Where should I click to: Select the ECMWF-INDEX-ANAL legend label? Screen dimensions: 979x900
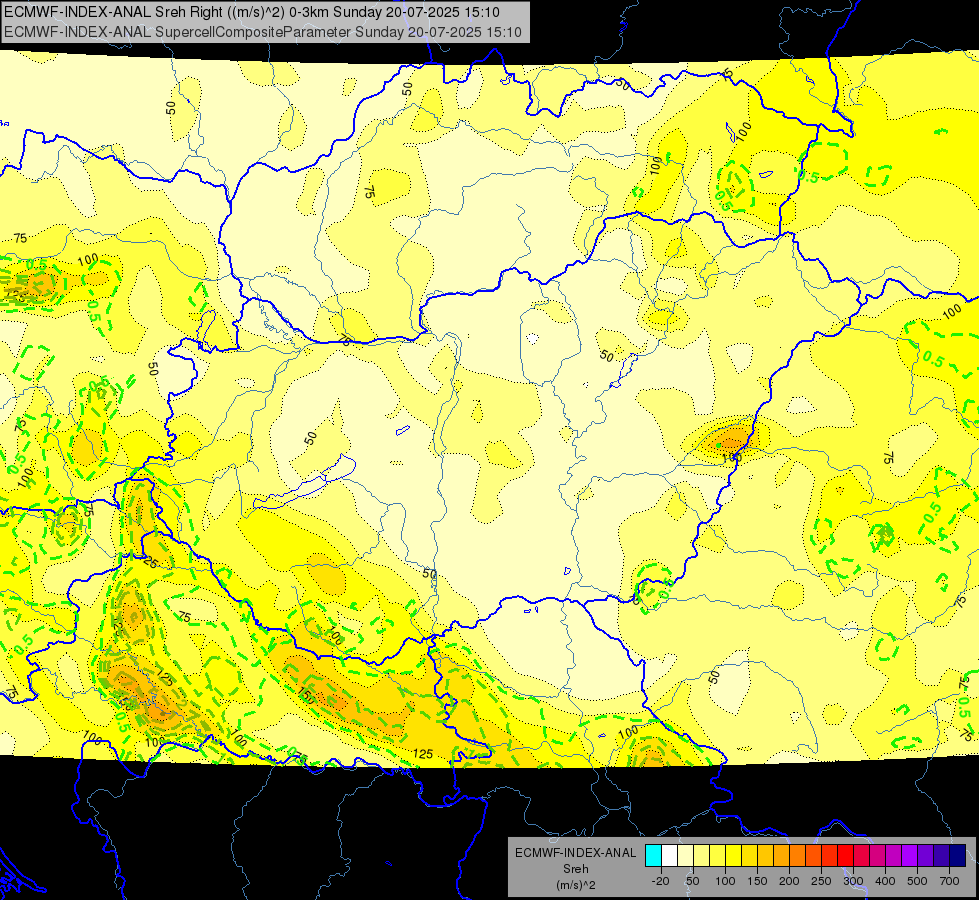[x=576, y=853]
